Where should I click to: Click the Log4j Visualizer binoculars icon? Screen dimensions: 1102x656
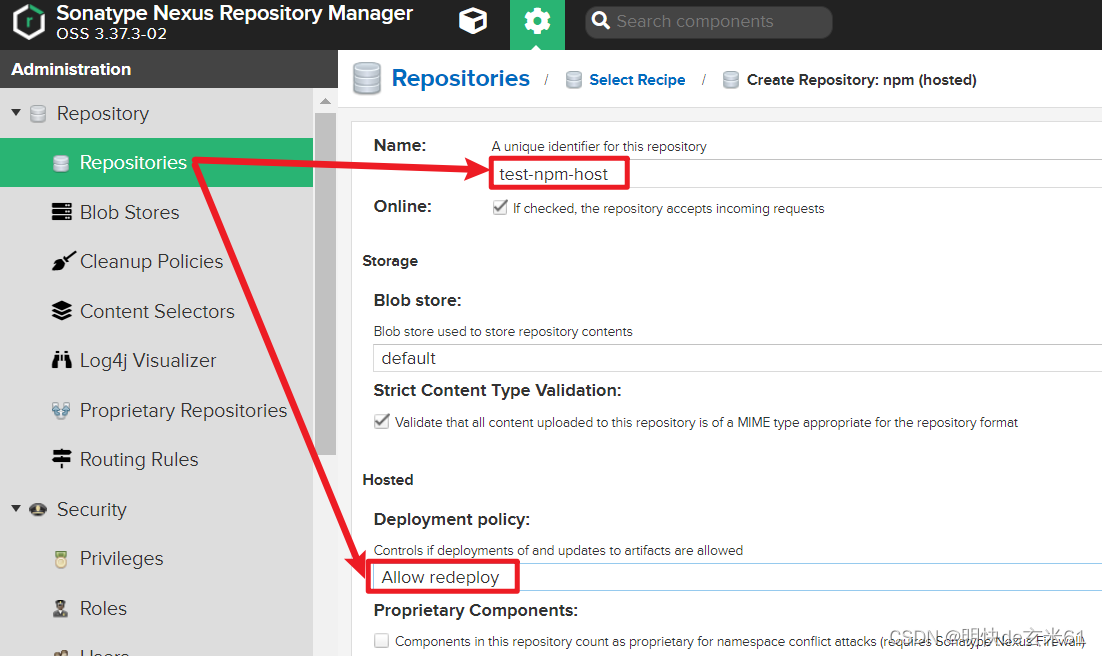click(x=62, y=360)
